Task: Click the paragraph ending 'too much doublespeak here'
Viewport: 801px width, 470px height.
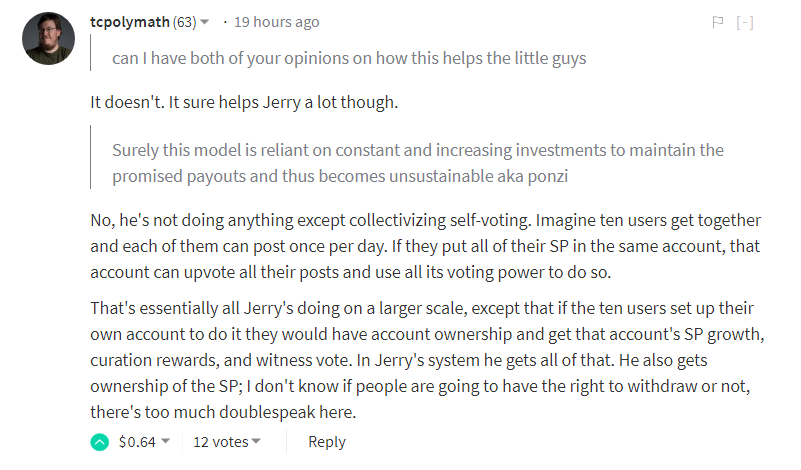Action: (x=427, y=360)
